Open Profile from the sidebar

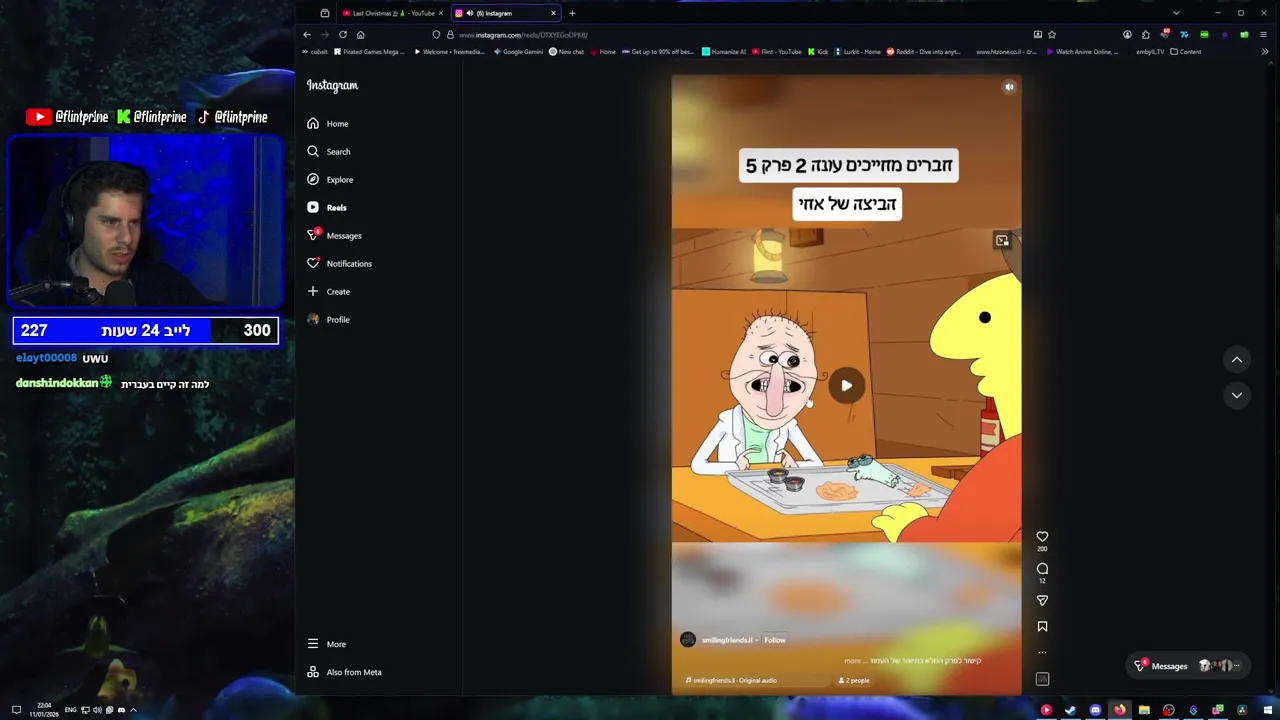click(329, 320)
